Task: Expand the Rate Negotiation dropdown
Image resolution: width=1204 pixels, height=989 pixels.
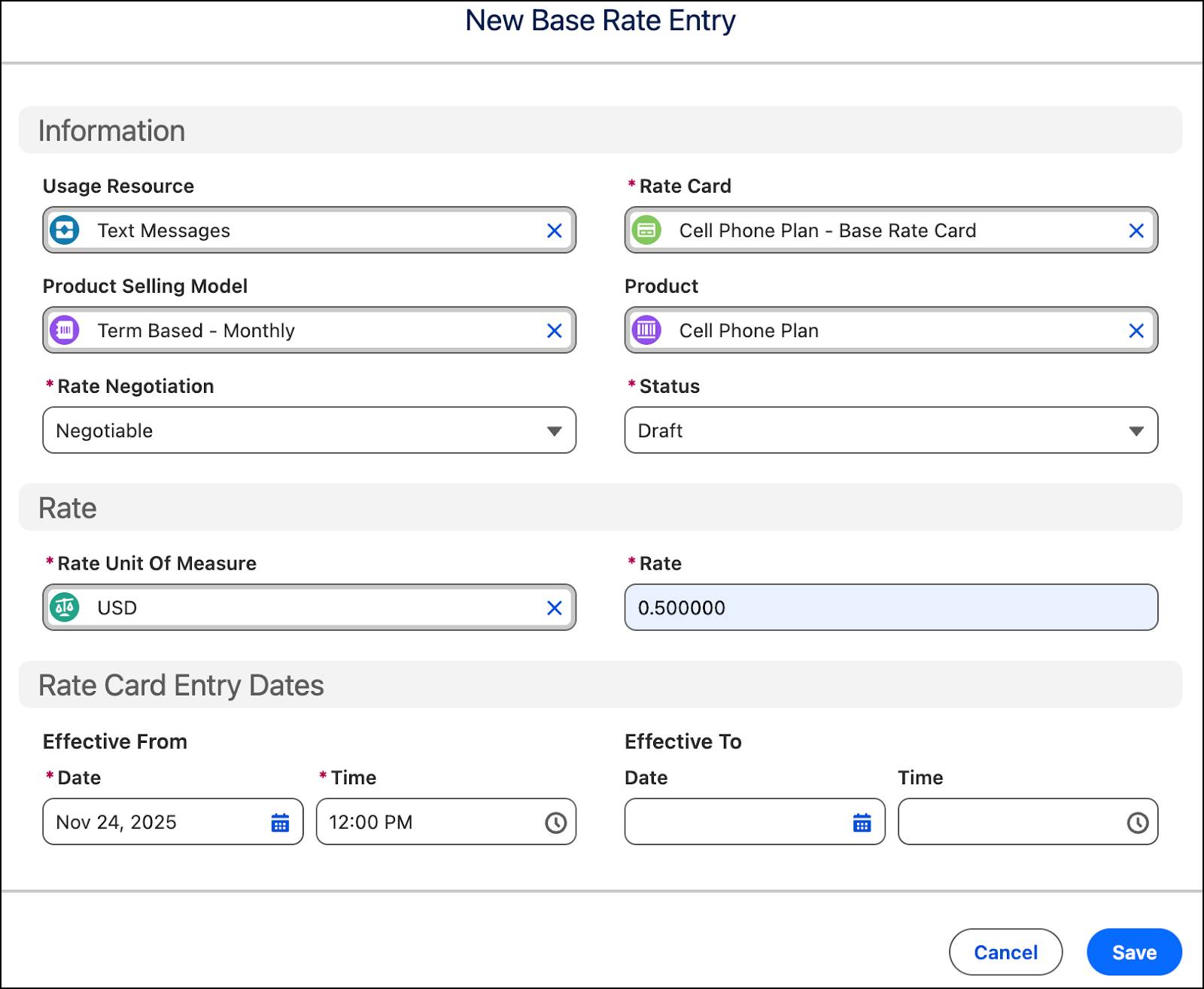Action: [309, 431]
